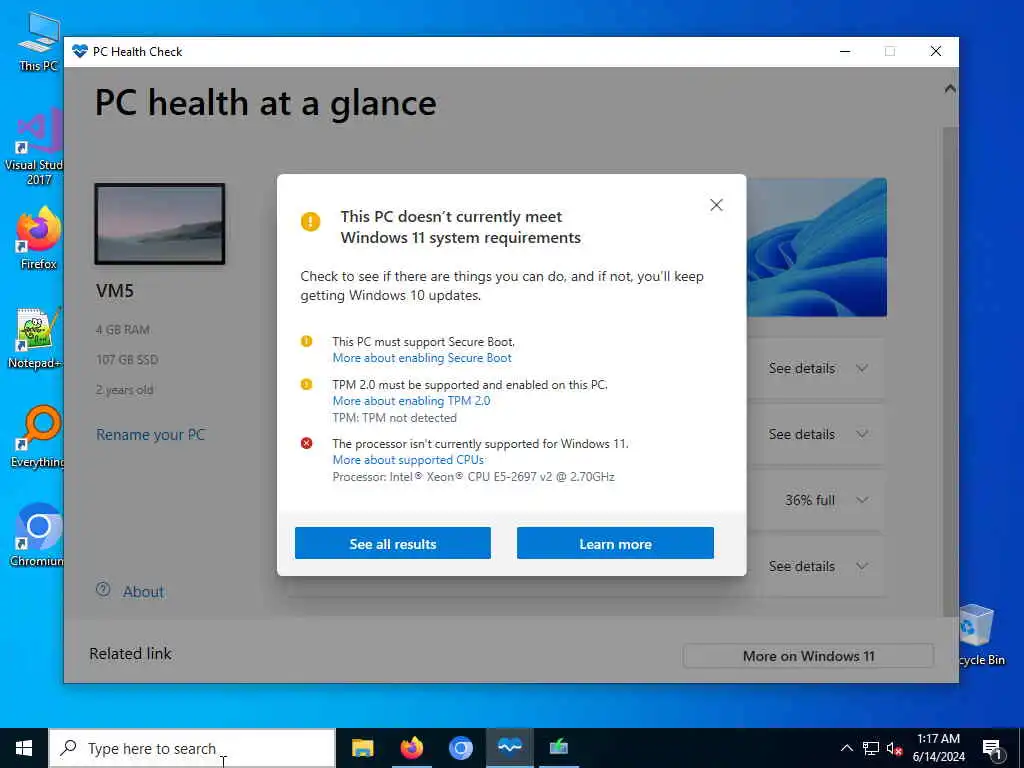The image size is (1024, 768).
Task: Click the See all results button
Action: [x=392, y=543]
